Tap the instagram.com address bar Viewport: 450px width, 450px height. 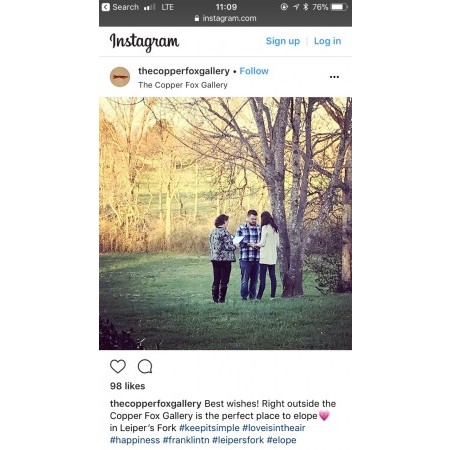point(226,18)
